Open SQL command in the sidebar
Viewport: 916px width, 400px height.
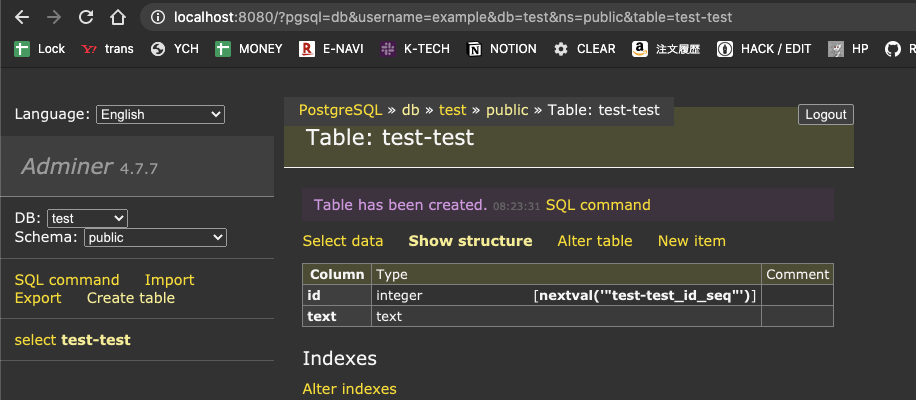67,280
